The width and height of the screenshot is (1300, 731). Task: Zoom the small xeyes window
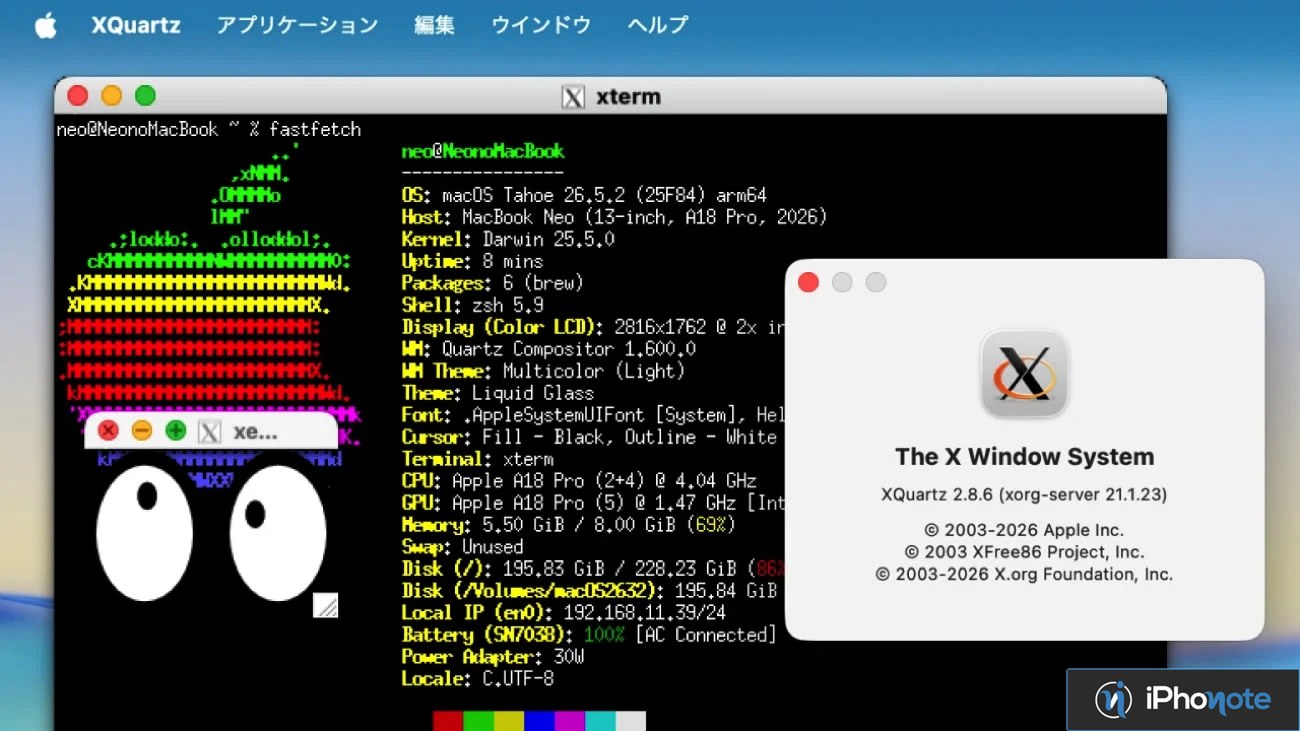pos(176,431)
